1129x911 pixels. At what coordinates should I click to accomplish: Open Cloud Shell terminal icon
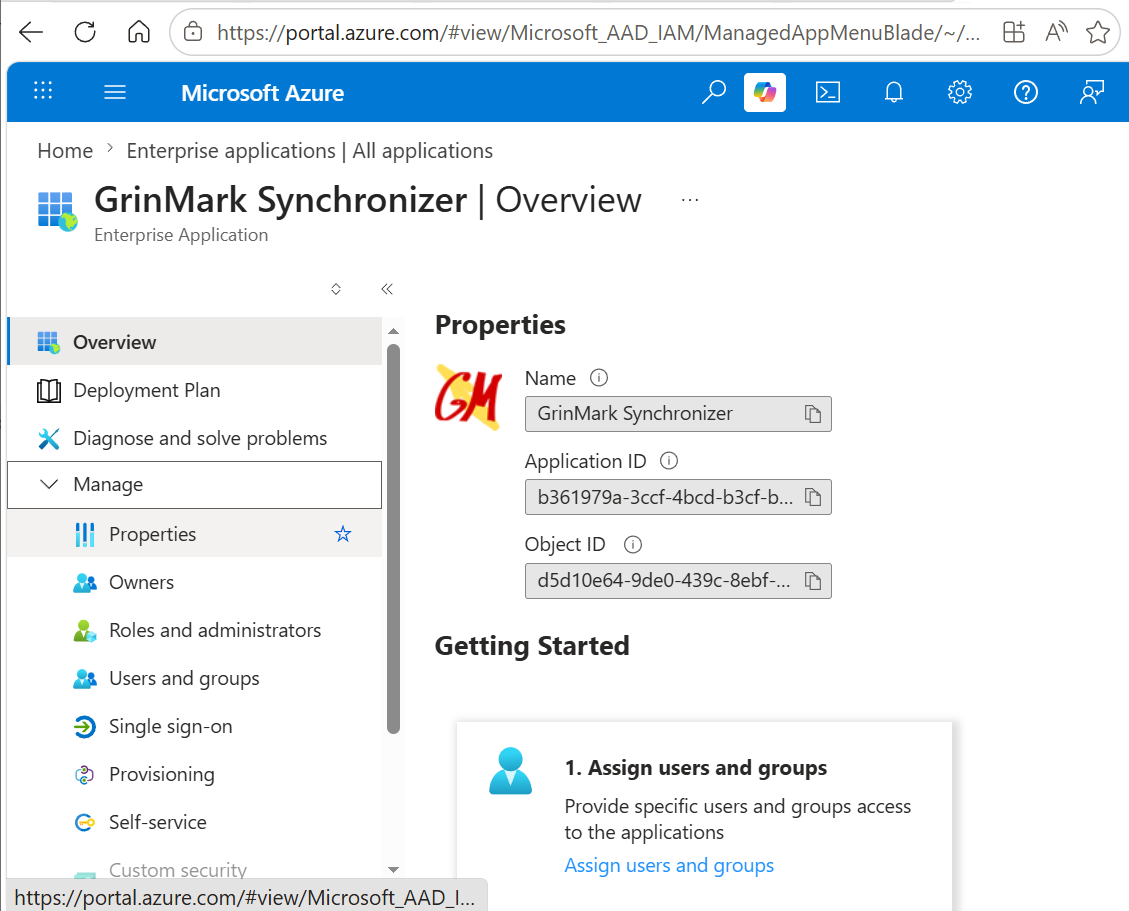click(x=828, y=92)
